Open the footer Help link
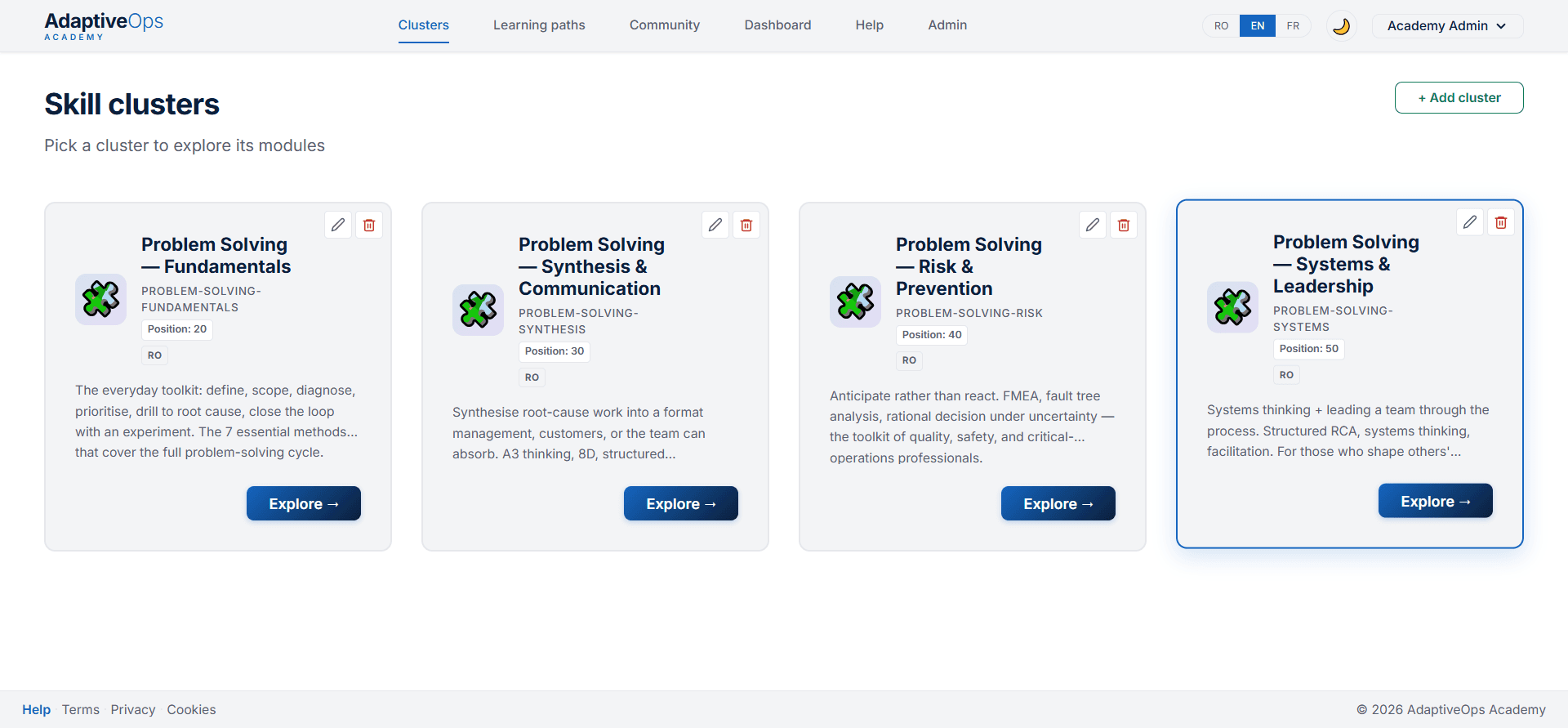Image resolution: width=1568 pixels, height=728 pixels. tap(36, 710)
